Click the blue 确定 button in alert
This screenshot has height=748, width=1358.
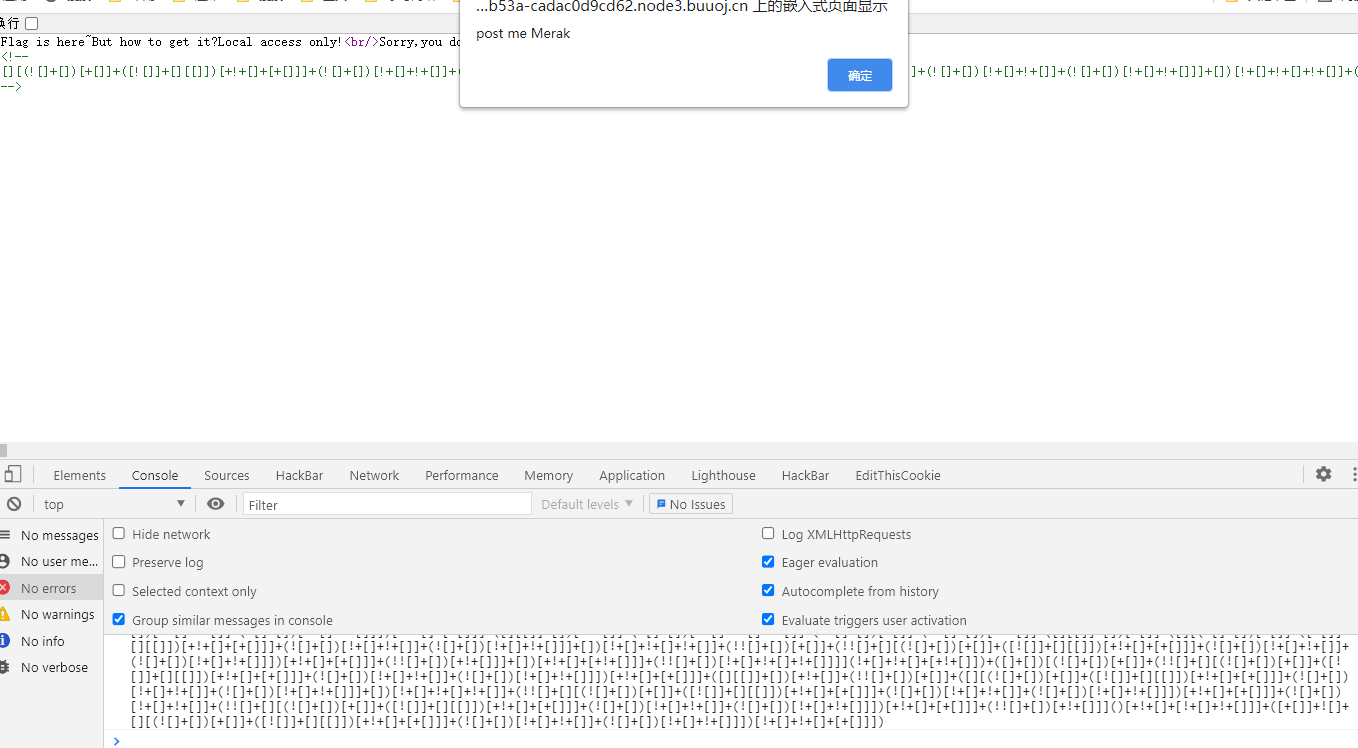pyautogui.click(x=859, y=75)
